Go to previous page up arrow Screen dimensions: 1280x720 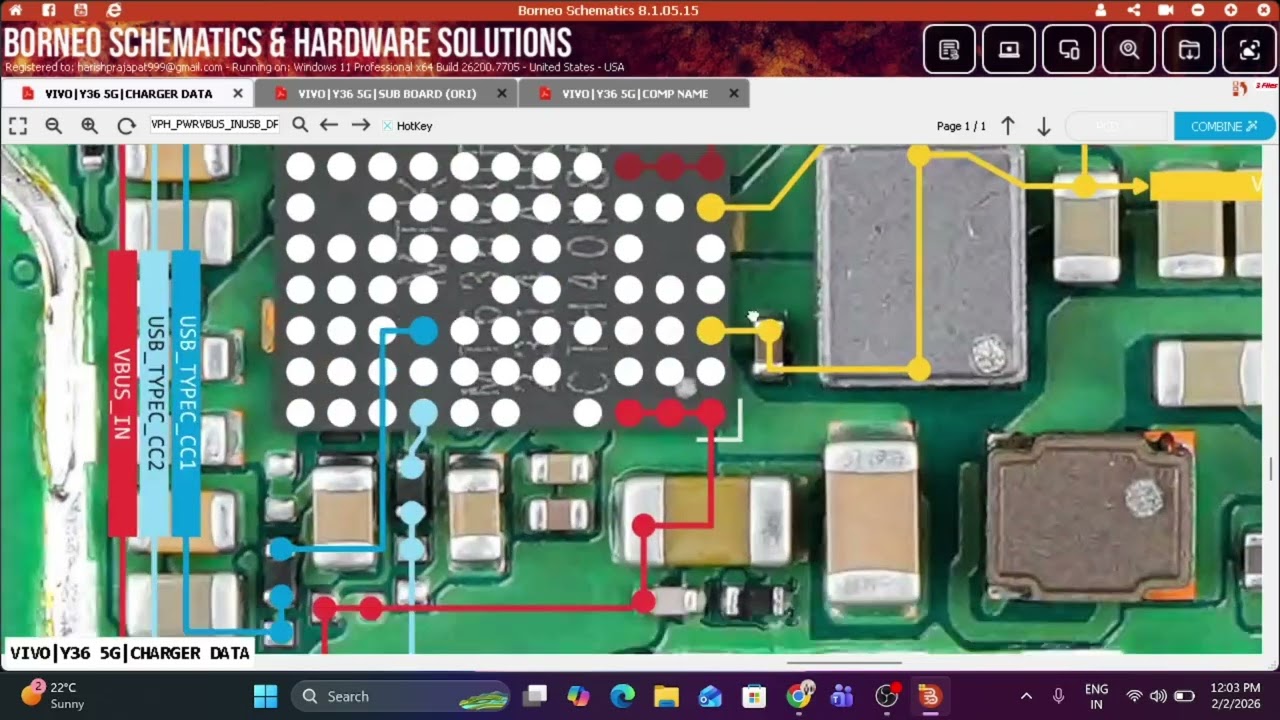[x=1008, y=126]
